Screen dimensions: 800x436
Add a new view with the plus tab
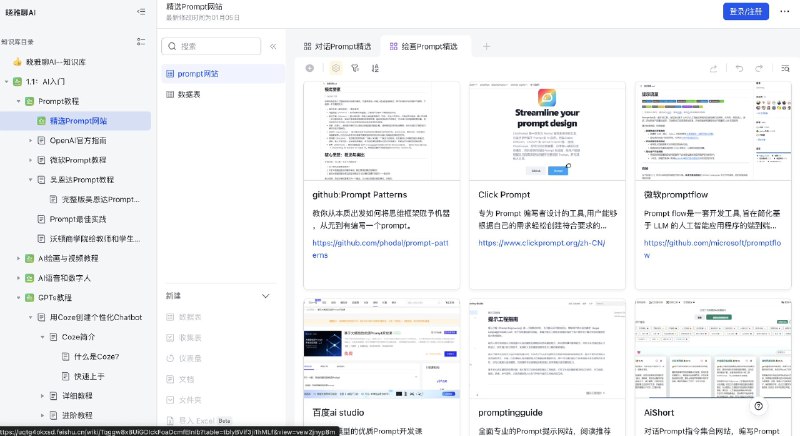point(486,46)
